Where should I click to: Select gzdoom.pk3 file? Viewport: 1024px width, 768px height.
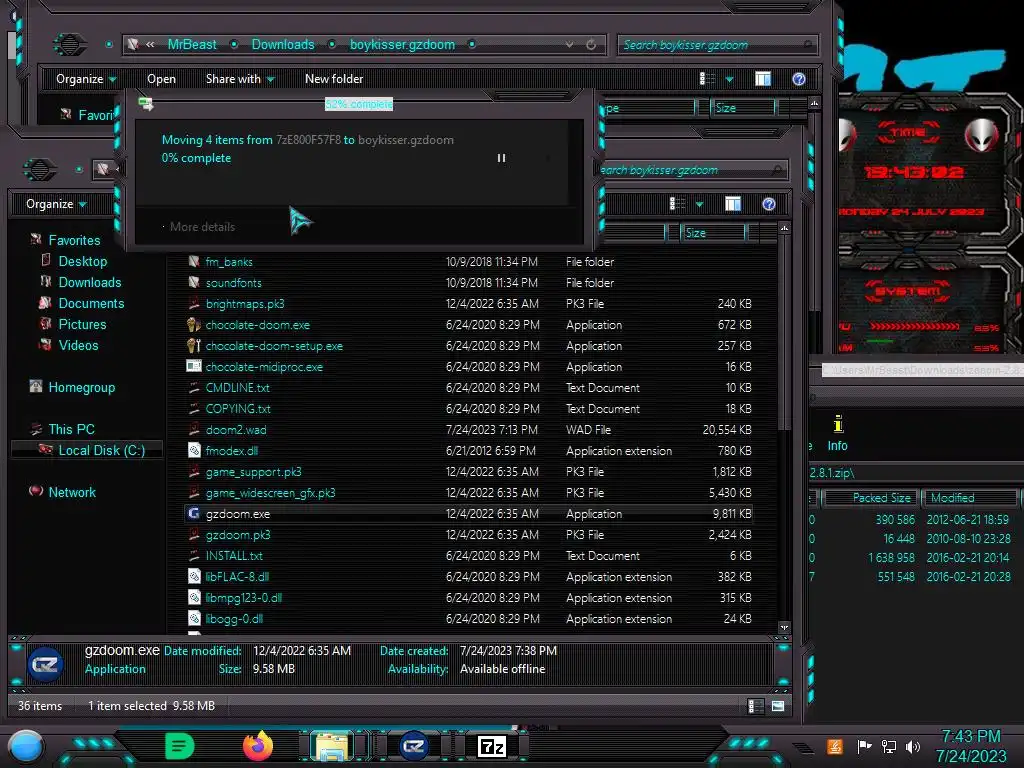(x=238, y=535)
